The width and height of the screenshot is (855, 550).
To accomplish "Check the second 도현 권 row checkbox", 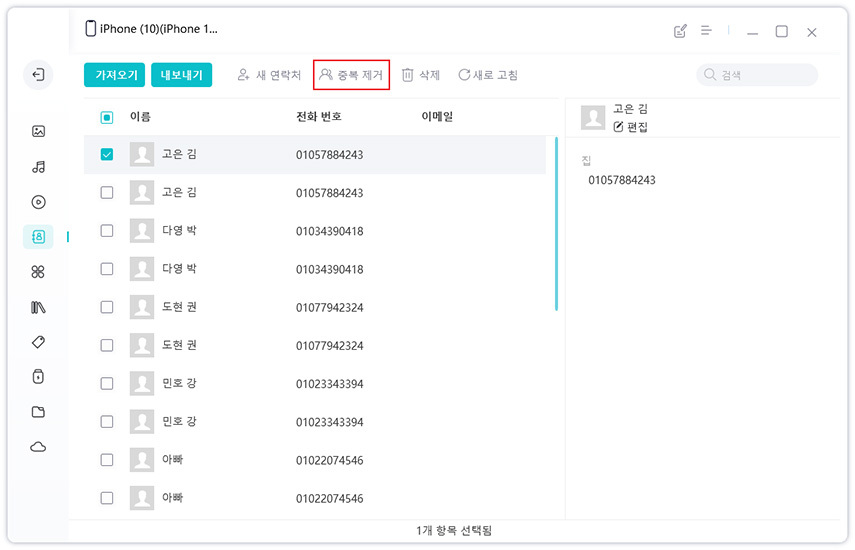I will 107,345.
